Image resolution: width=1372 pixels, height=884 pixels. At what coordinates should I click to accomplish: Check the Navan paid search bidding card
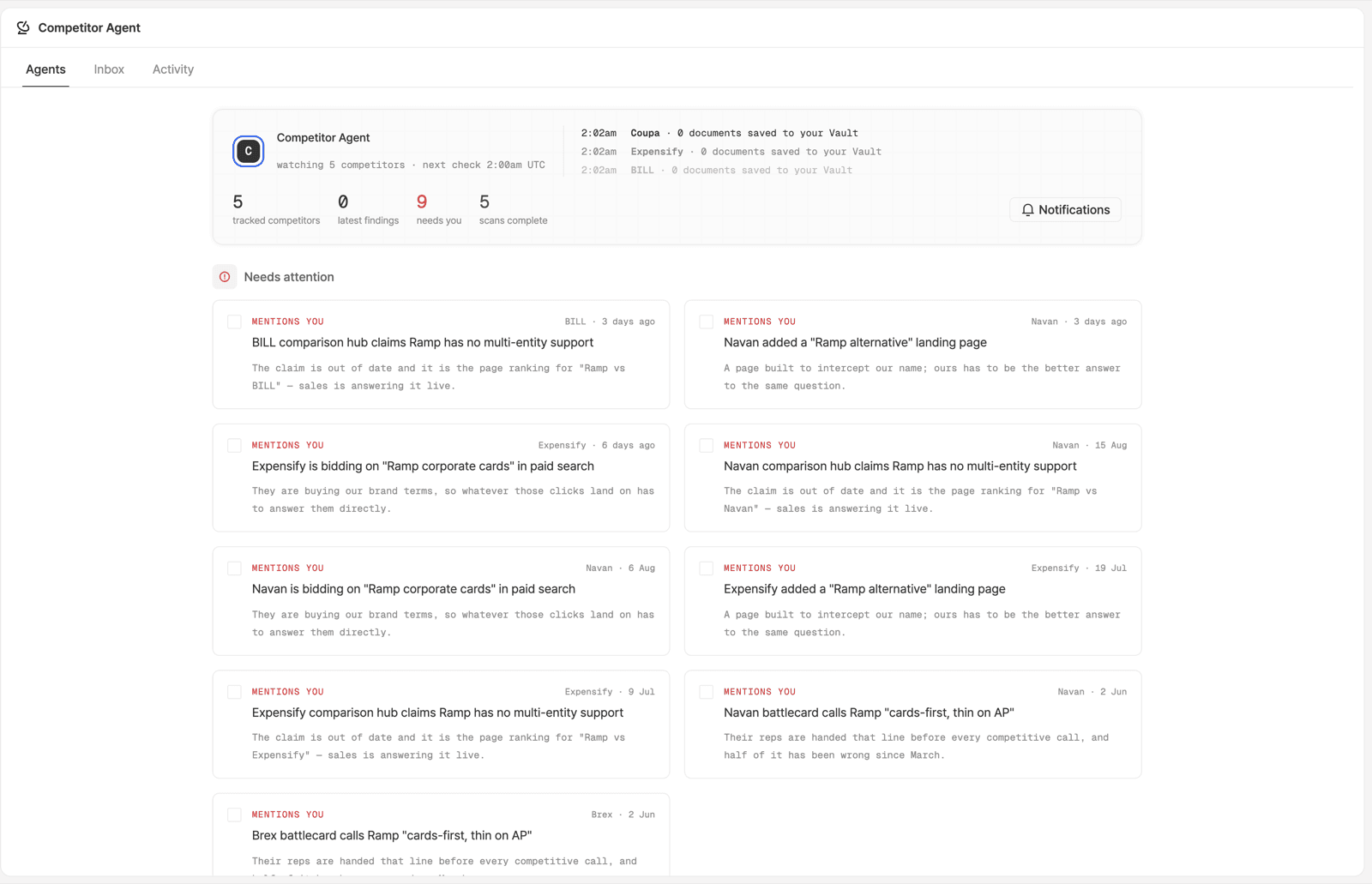[x=234, y=568]
